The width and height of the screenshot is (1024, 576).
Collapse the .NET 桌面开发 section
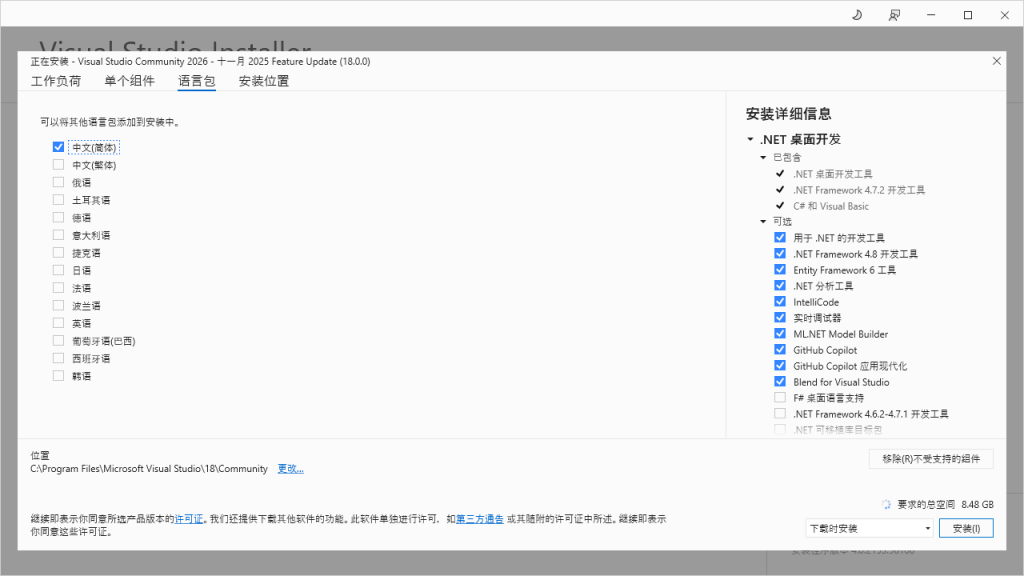pos(750,140)
